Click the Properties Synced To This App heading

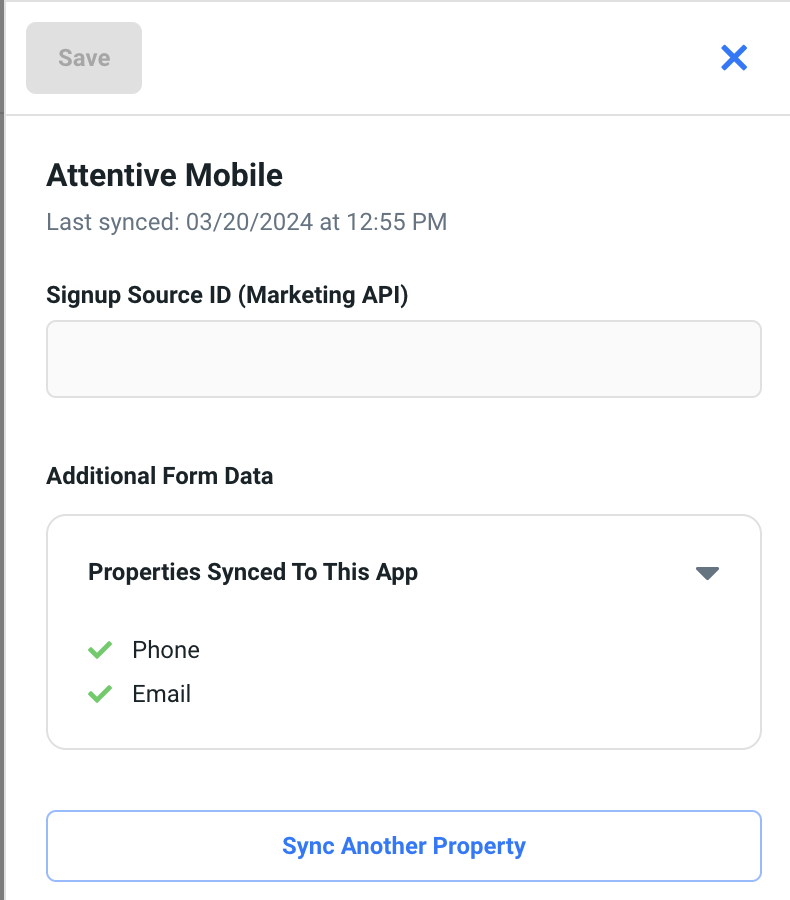point(253,573)
